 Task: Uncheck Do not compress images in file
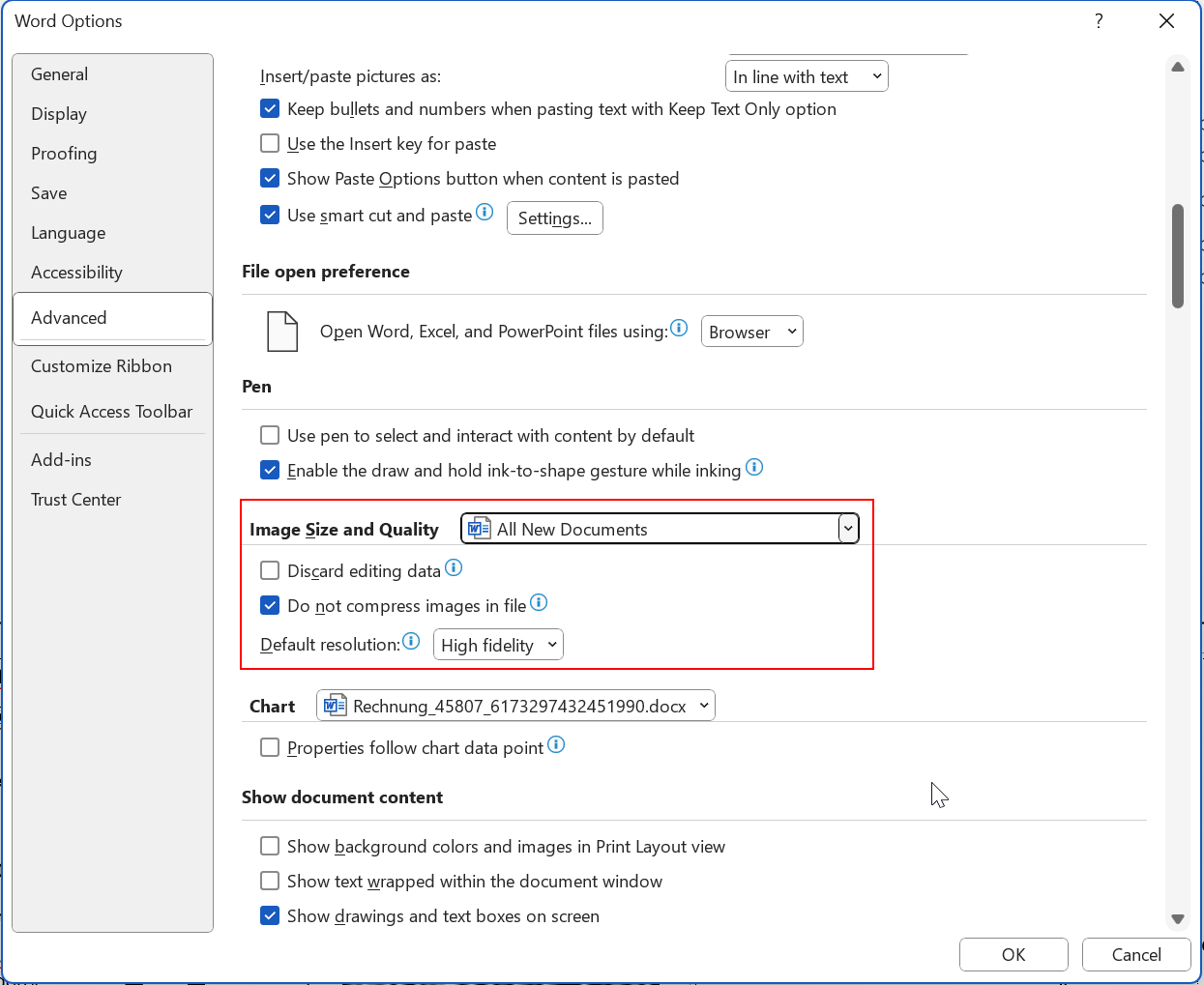coord(271,606)
